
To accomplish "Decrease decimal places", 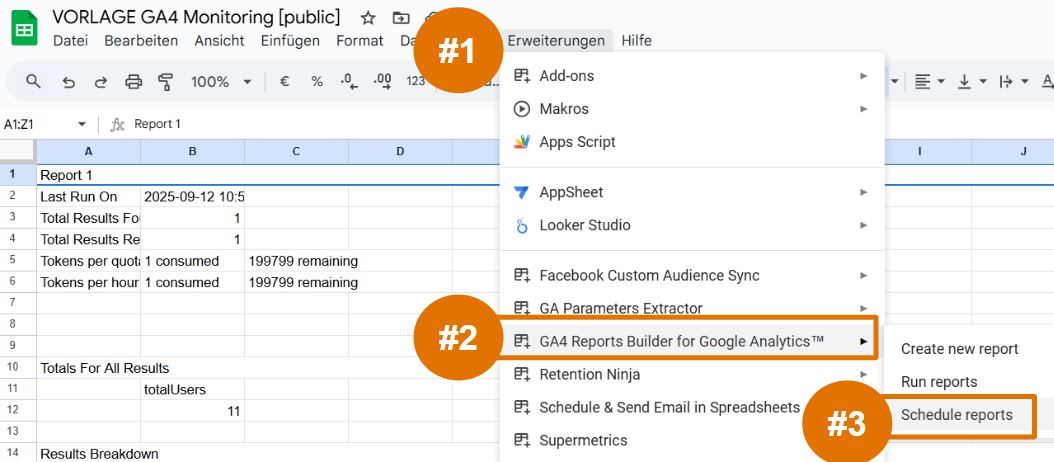I will point(349,81).
